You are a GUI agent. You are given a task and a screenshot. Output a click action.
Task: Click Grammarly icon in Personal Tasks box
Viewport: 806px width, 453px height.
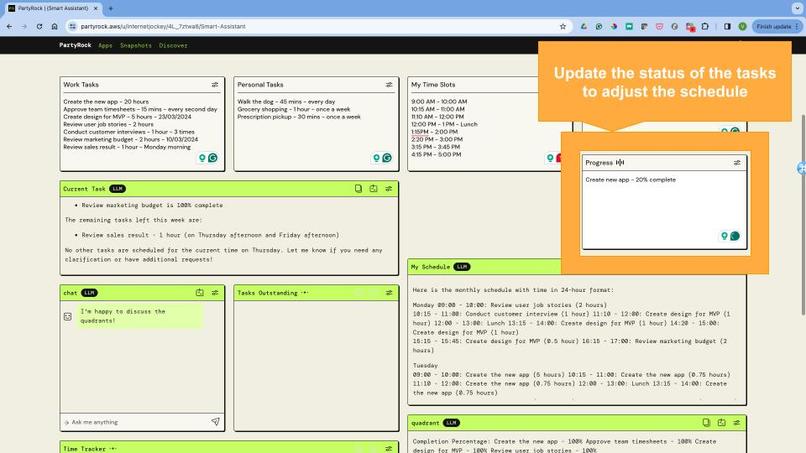pos(387,158)
